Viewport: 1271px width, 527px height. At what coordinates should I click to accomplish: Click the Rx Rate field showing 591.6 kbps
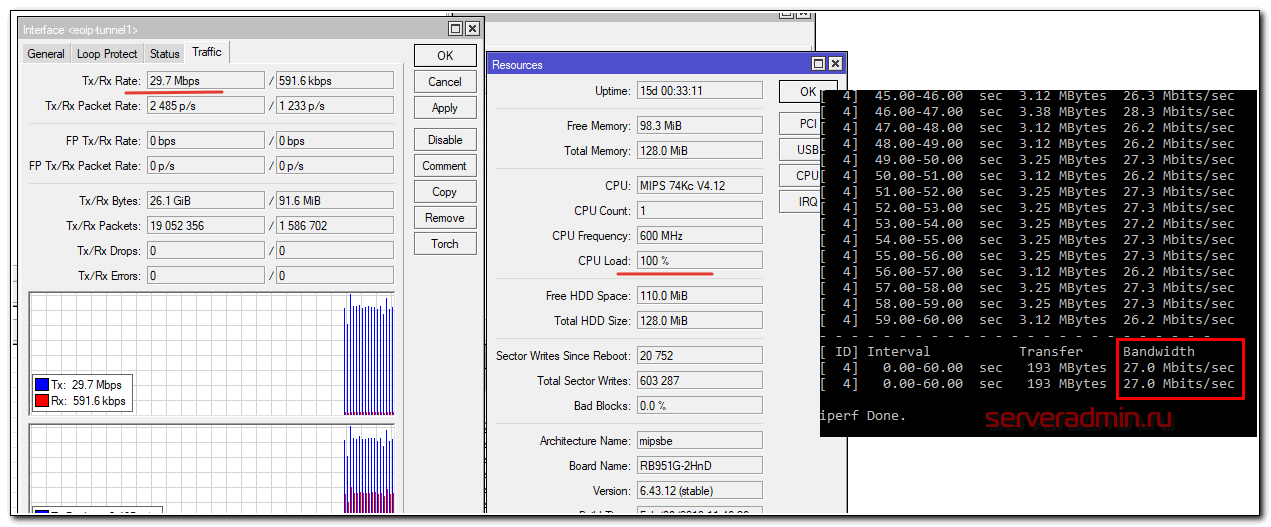(x=335, y=81)
